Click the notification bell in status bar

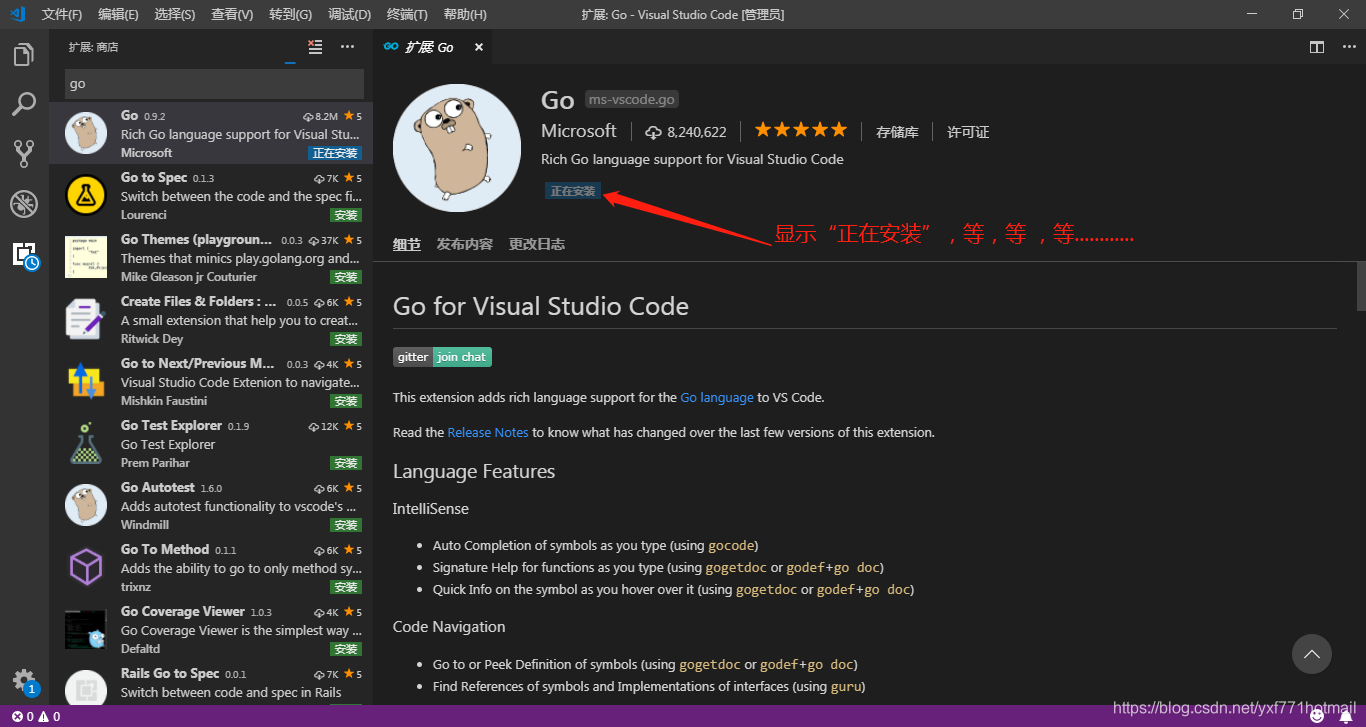tap(1347, 716)
